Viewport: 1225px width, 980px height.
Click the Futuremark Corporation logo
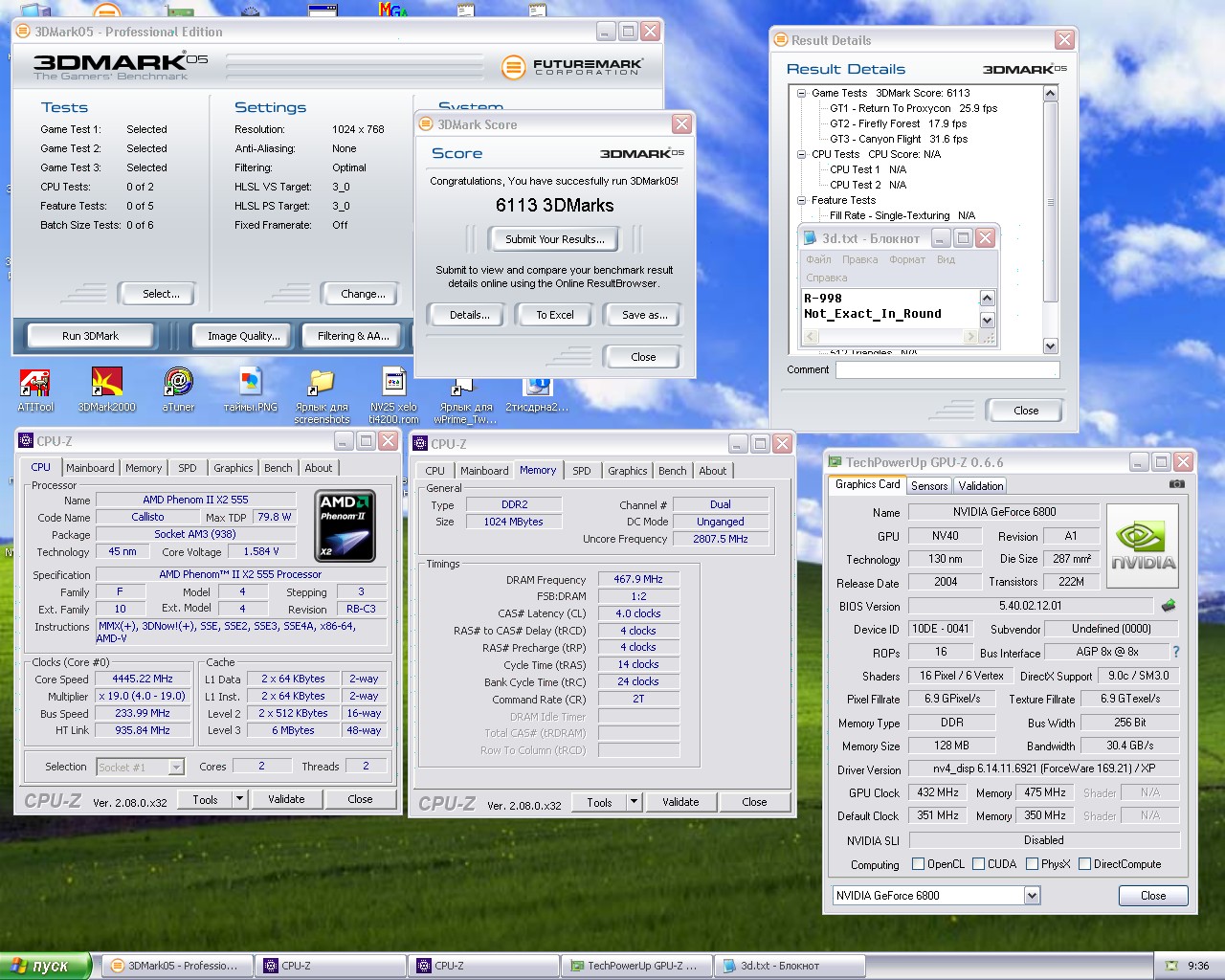click(x=572, y=67)
